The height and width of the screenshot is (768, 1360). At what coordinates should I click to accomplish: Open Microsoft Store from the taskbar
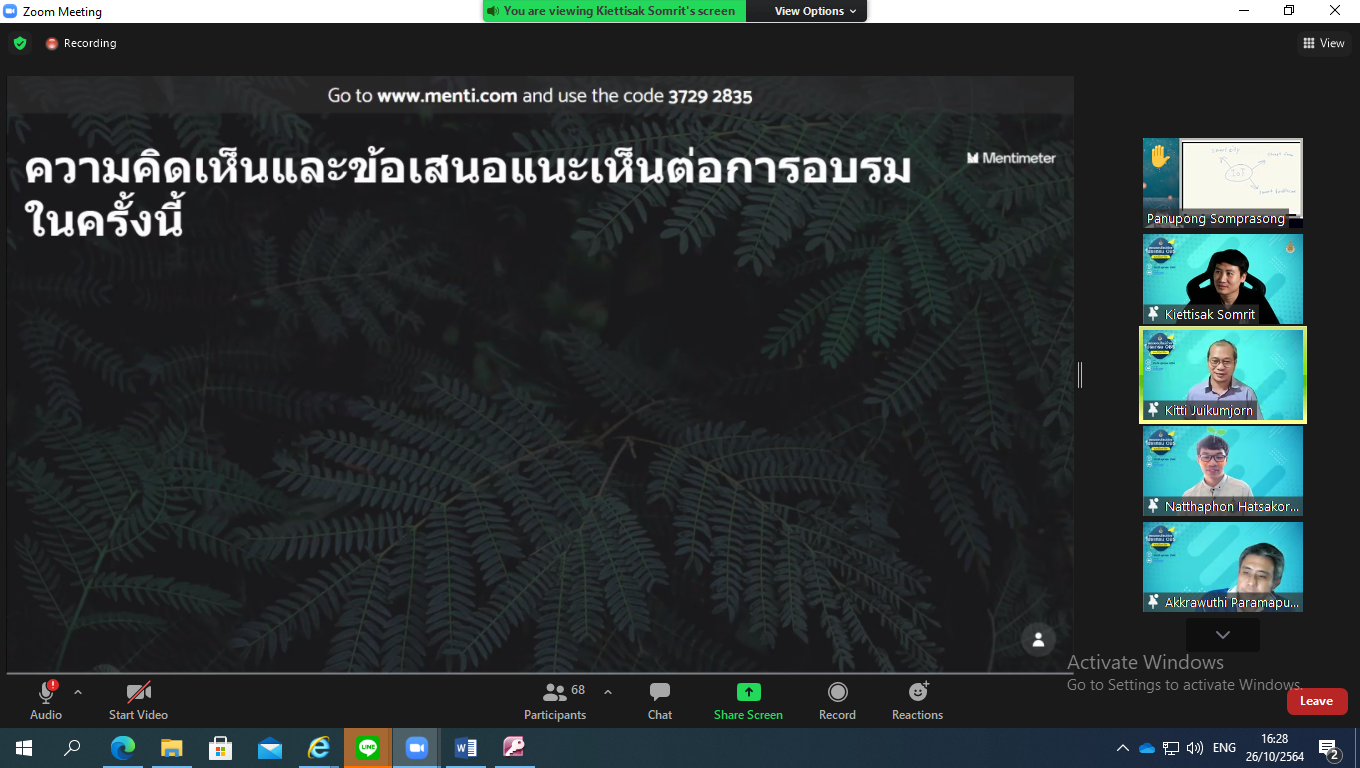click(221, 747)
